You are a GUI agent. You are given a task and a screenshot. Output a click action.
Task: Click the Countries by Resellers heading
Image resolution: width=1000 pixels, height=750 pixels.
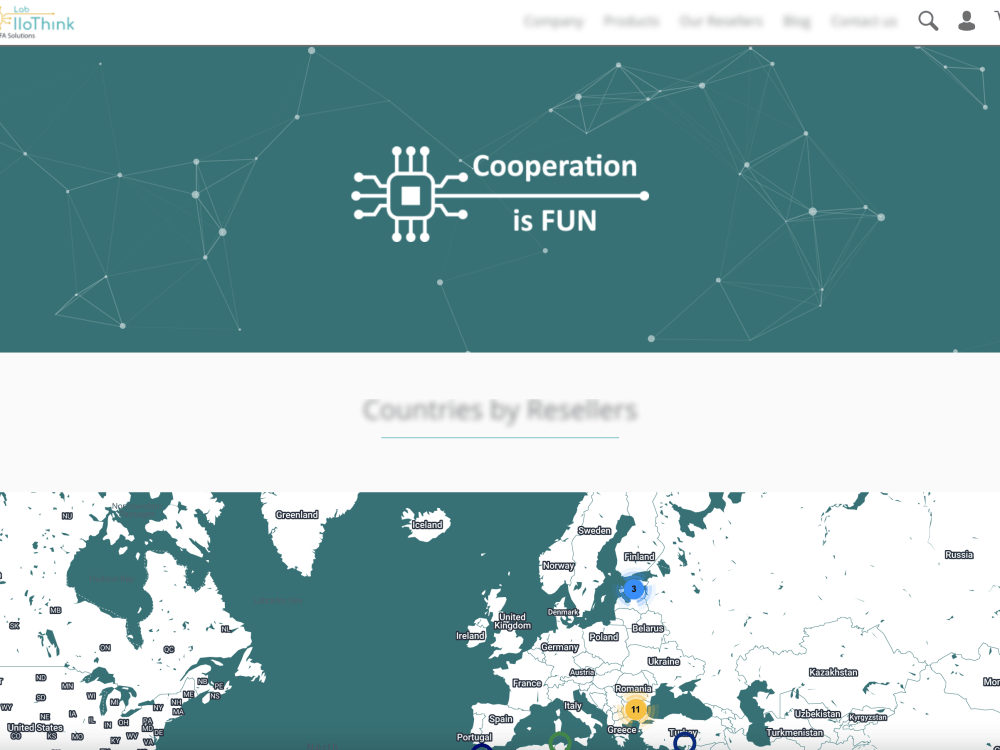(x=500, y=410)
